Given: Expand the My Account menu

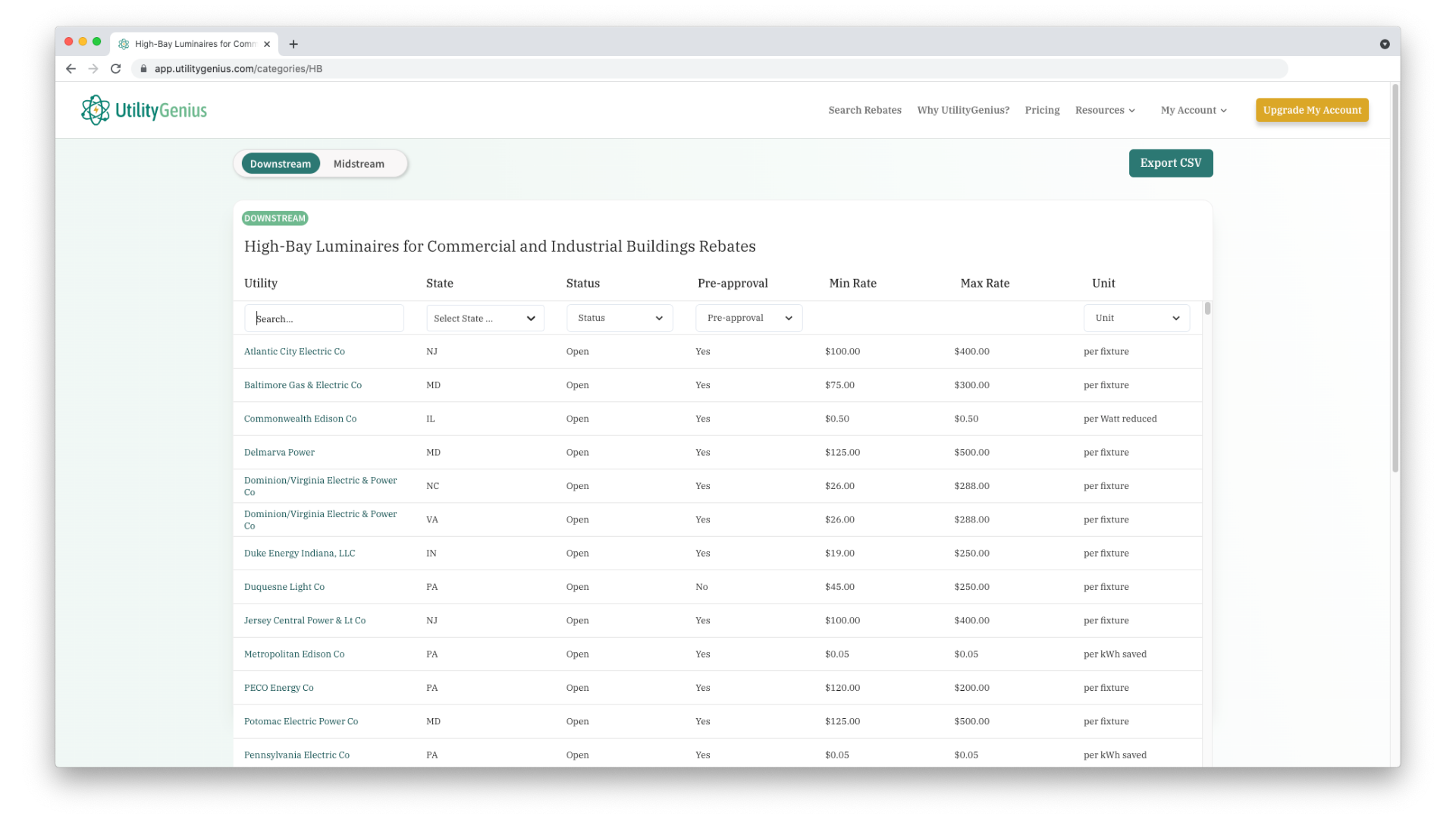Looking at the screenshot, I should [1194, 110].
